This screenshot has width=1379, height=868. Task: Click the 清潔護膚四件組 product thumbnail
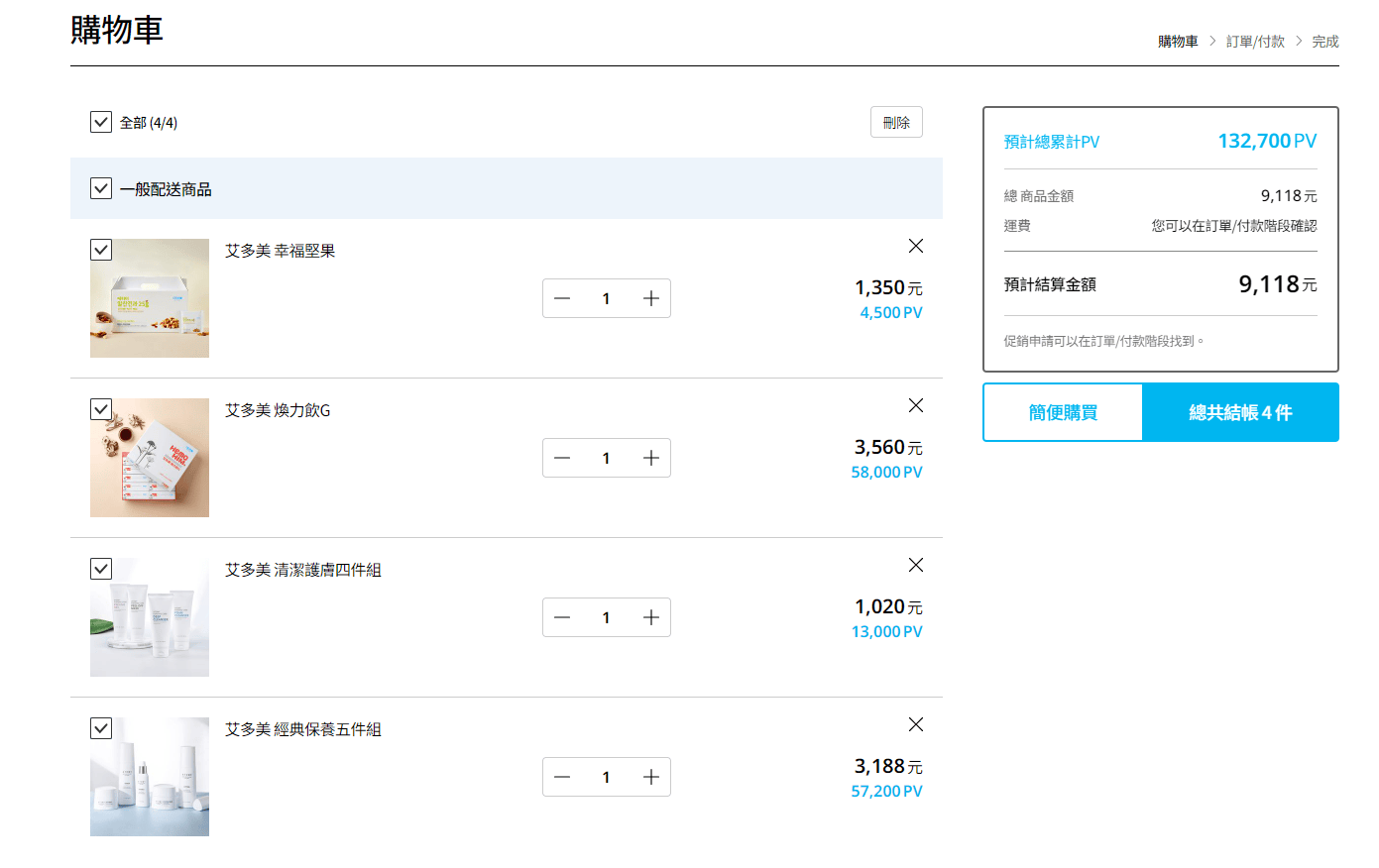(150, 617)
